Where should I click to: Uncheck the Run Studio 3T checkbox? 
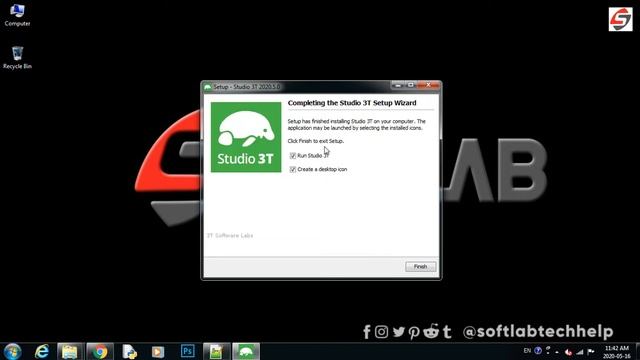point(293,156)
